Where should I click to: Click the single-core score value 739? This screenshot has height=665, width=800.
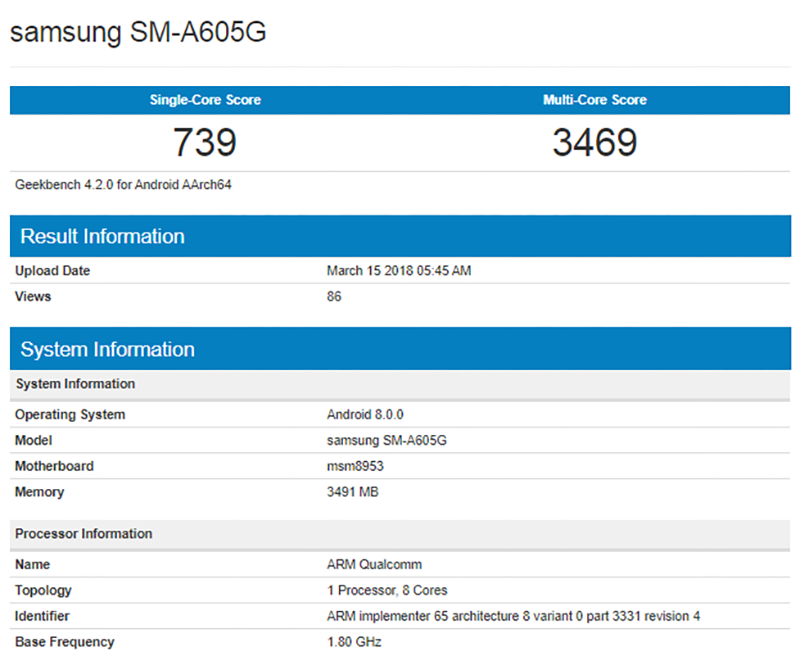pyautogui.click(x=205, y=142)
